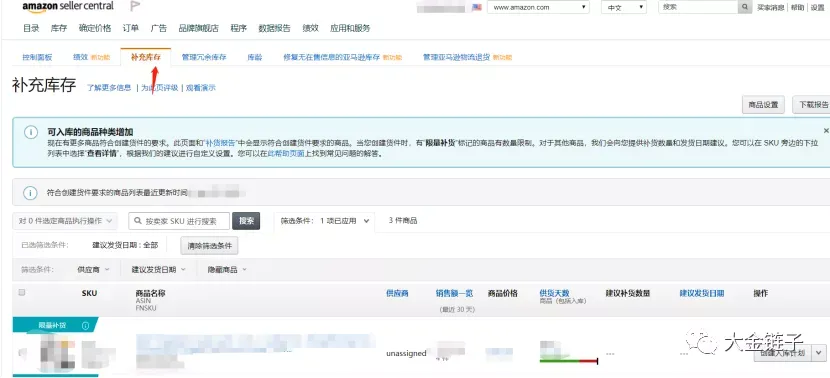Switch to the 控制面板 tab
Screen dimensions: 830x378
(37, 57)
